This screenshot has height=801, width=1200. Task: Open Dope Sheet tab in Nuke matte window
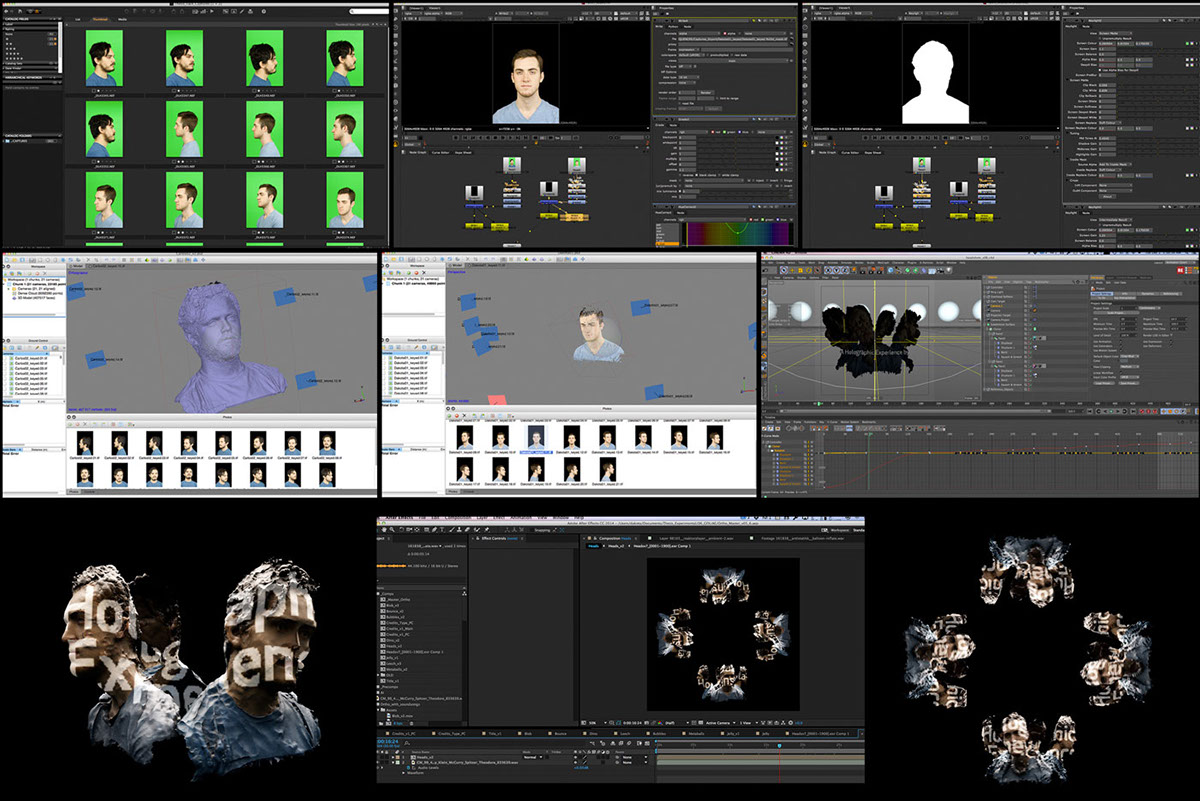coord(873,153)
